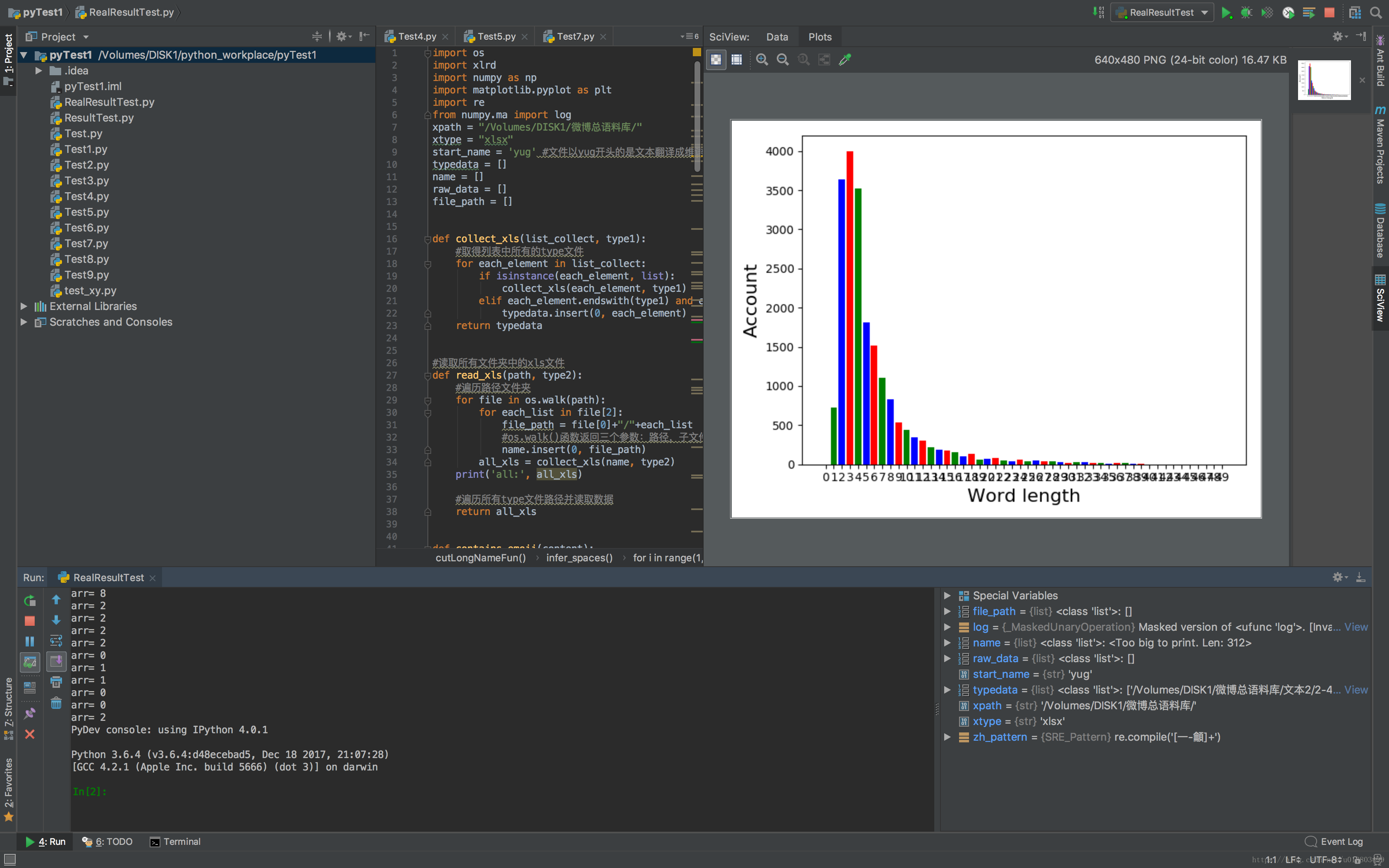Stop the running process from top toolbar

click(1329, 13)
